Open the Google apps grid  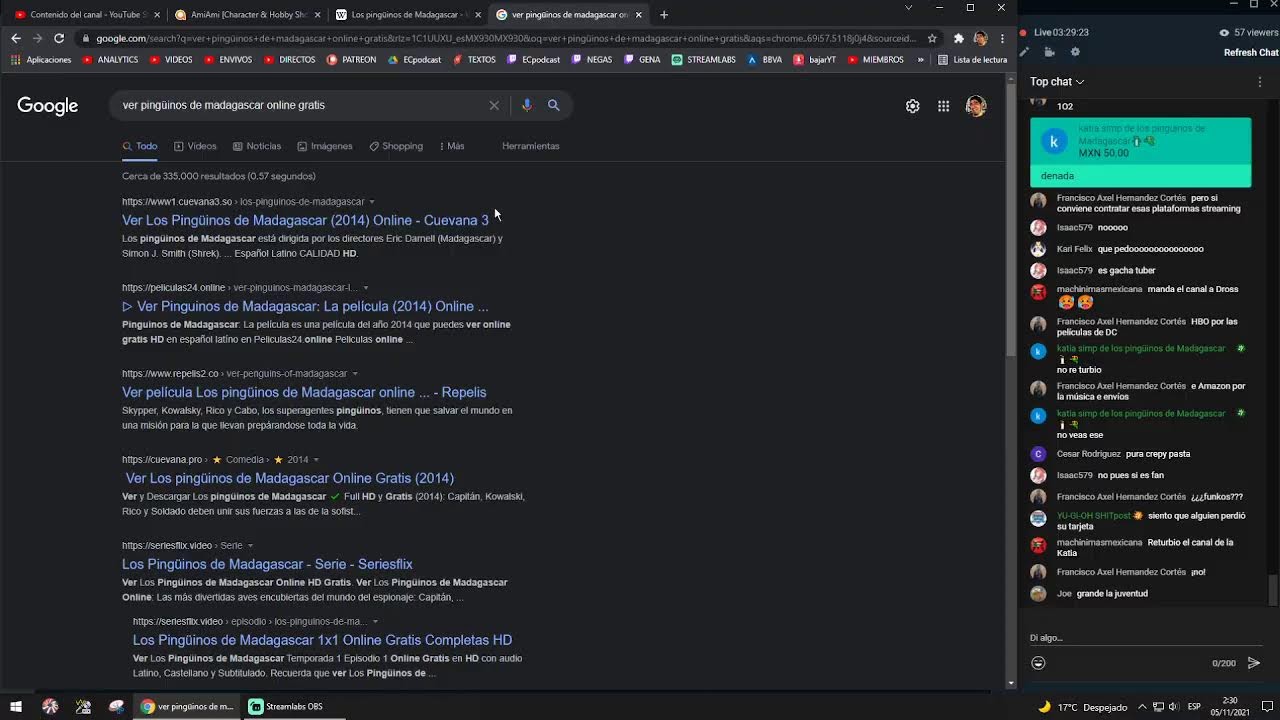coord(944,106)
